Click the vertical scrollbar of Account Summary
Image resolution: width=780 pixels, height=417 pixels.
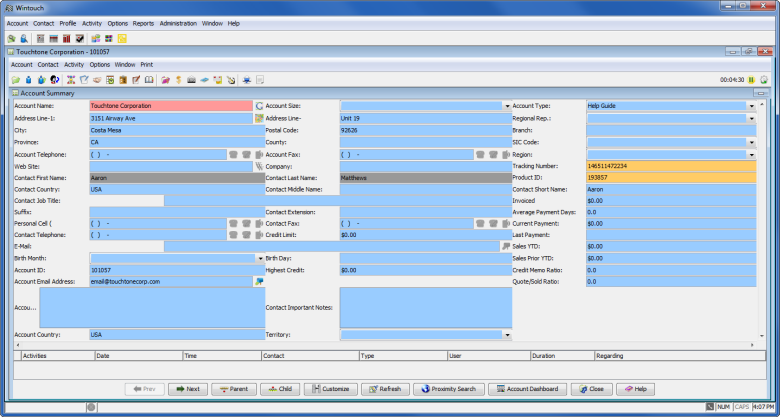coord(762,219)
